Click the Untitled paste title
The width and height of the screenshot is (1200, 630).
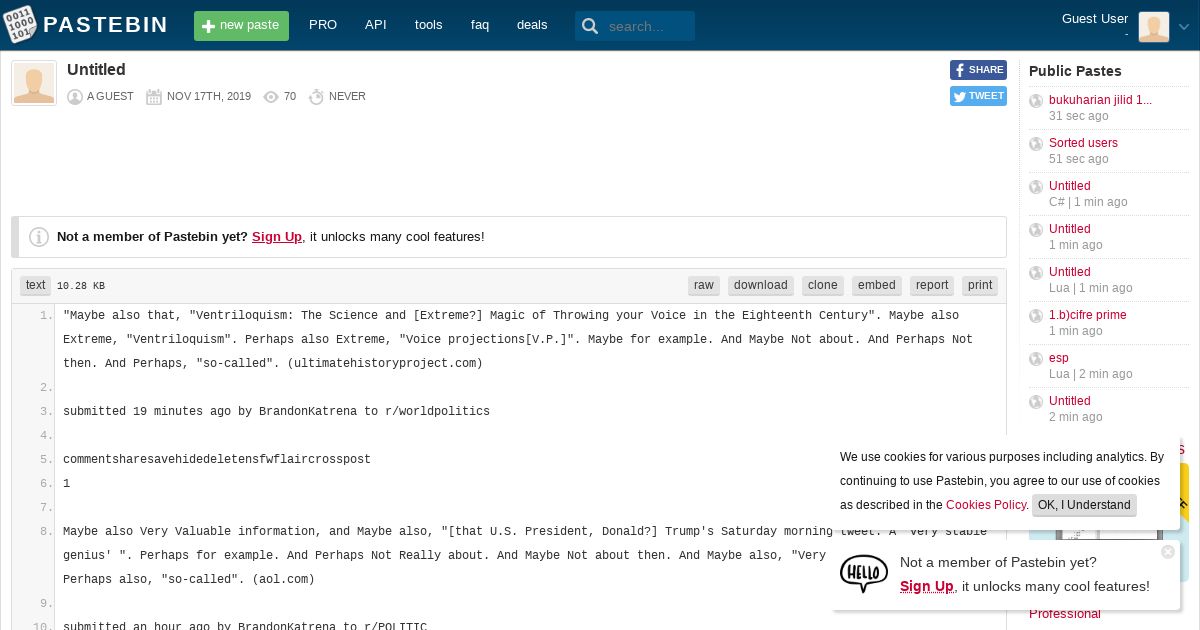[96, 70]
